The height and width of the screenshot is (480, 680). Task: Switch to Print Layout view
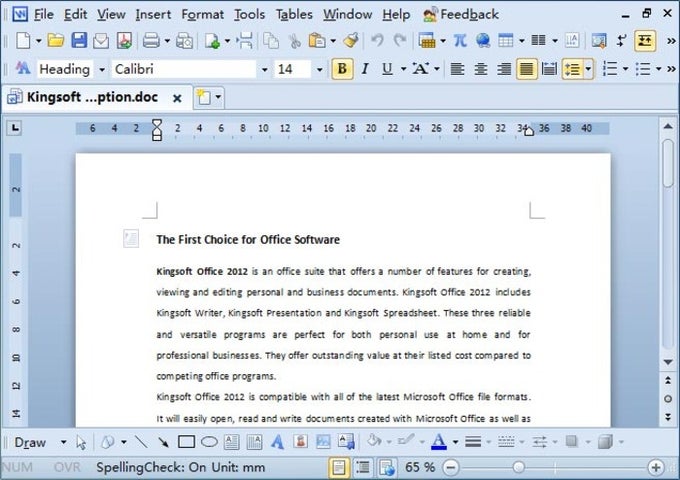pos(339,467)
